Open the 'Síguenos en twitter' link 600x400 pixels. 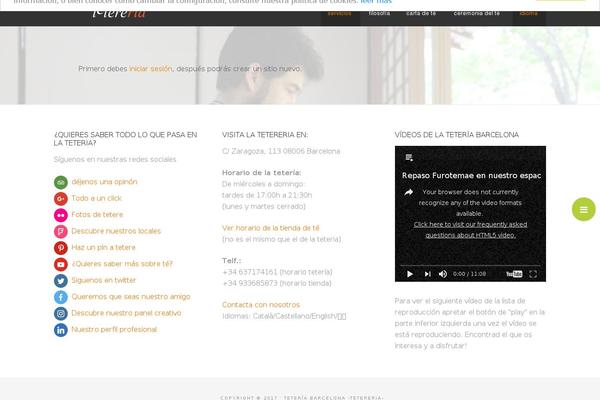104,281
